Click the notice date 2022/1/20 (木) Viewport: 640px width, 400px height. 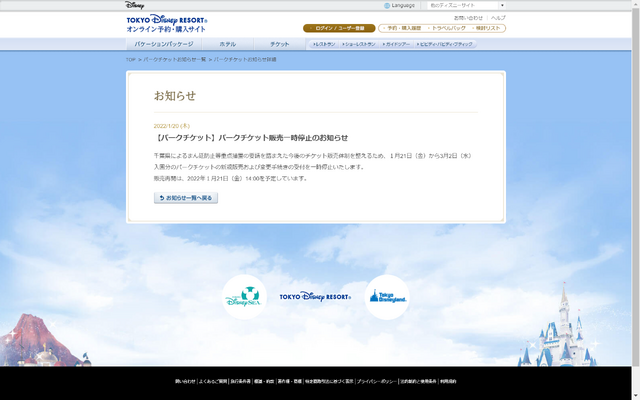click(172, 126)
